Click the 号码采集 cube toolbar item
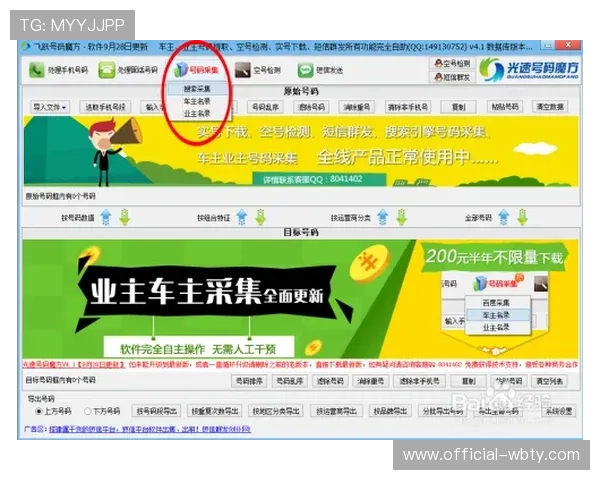Viewport: 600px width, 480px height. [196, 70]
